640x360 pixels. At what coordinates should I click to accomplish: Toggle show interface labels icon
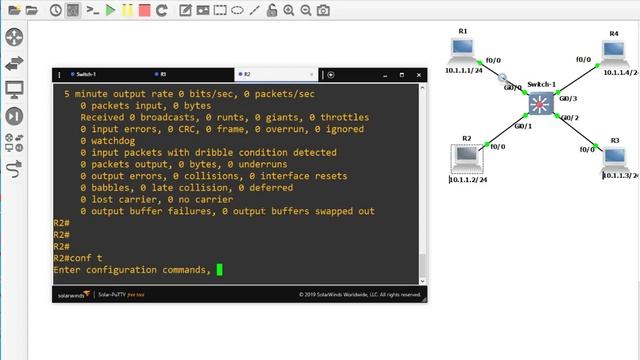[x=73, y=10]
